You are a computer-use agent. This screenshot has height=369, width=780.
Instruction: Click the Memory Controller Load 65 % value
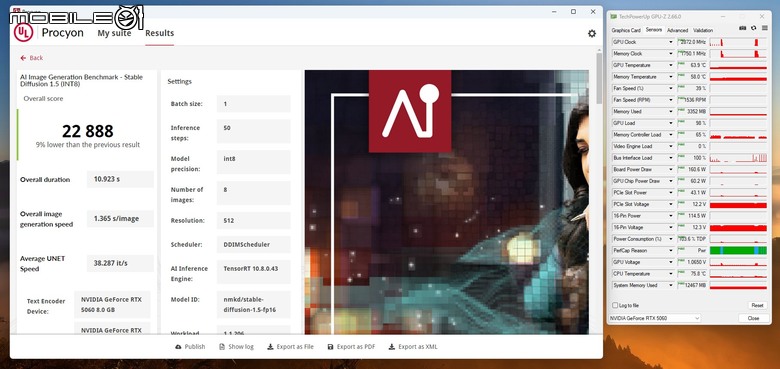[x=692, y=135]
